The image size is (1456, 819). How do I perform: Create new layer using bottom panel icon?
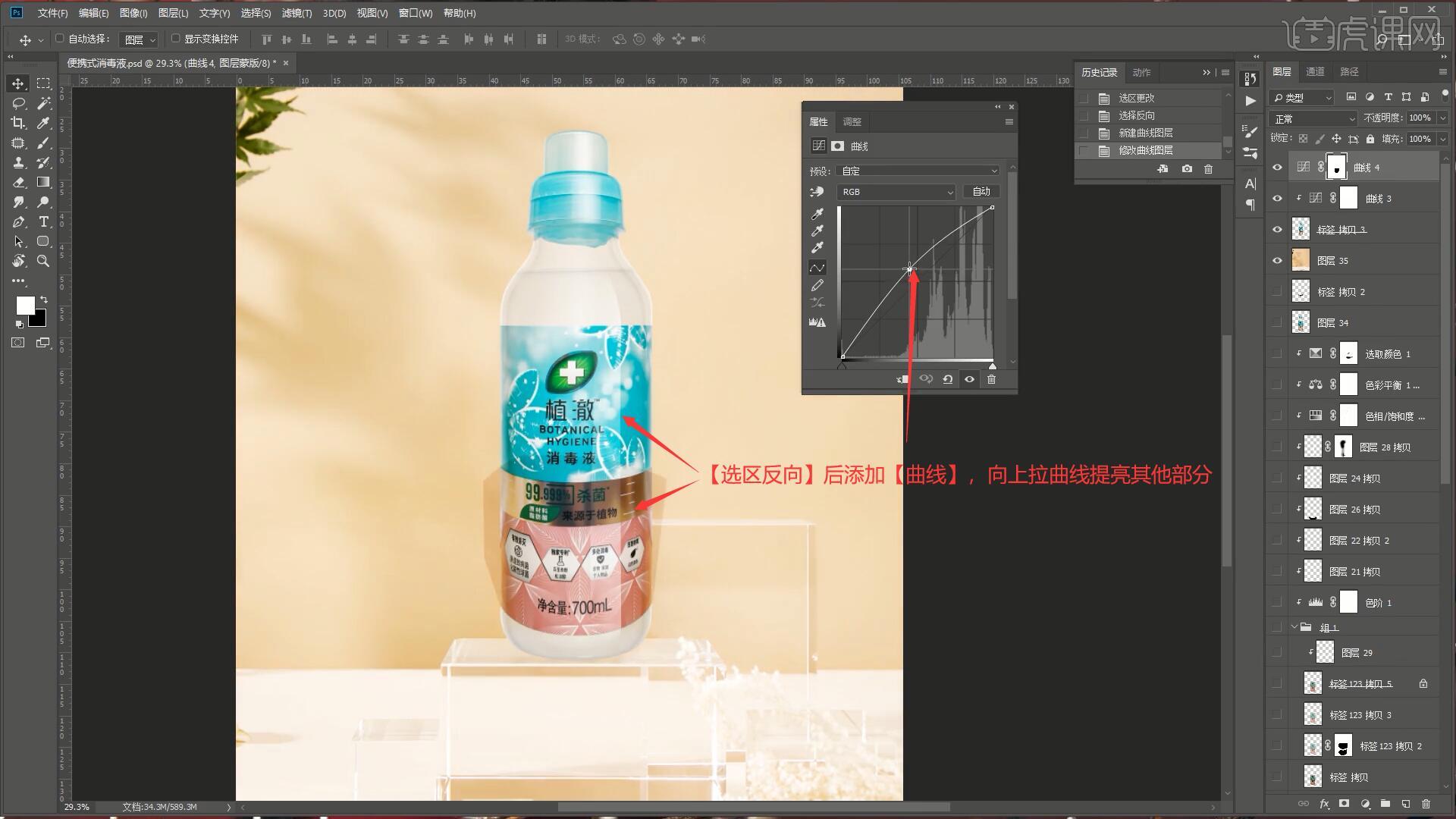click(x=1405, y=804)
